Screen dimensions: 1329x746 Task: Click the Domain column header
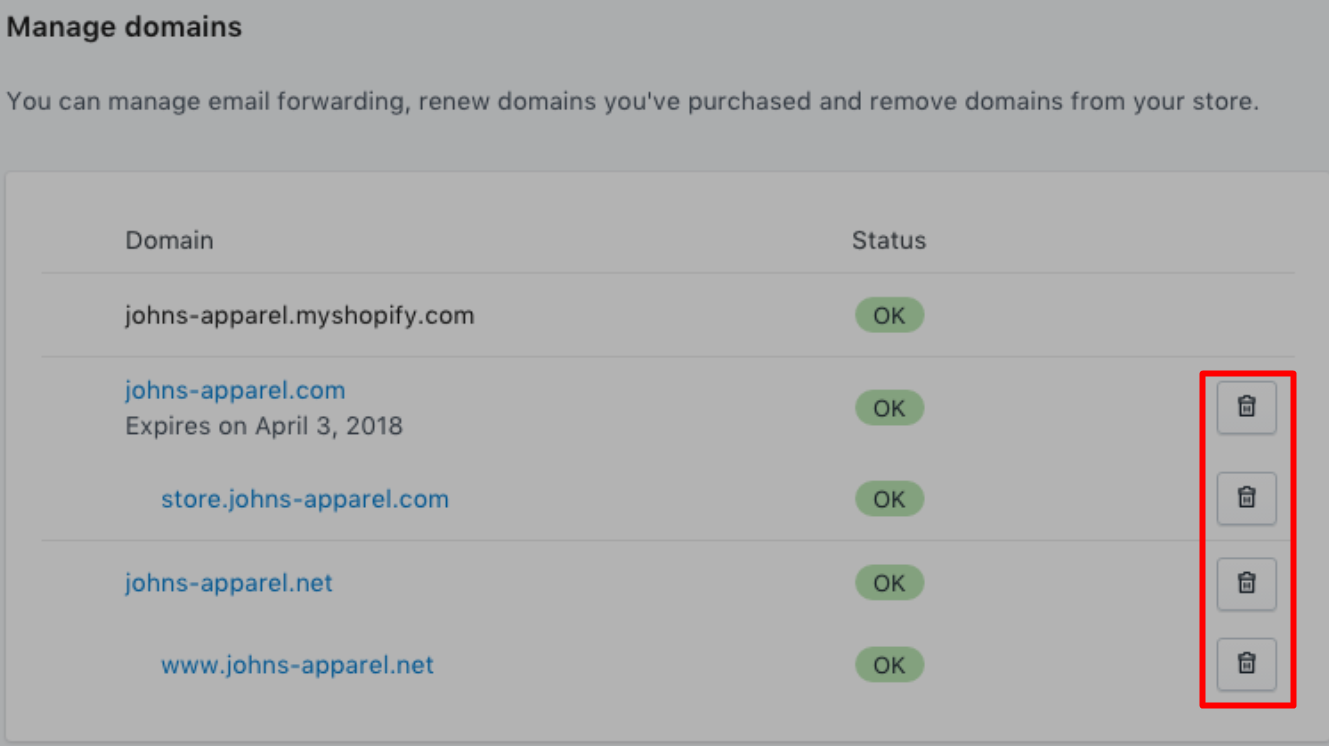(169, 241)
